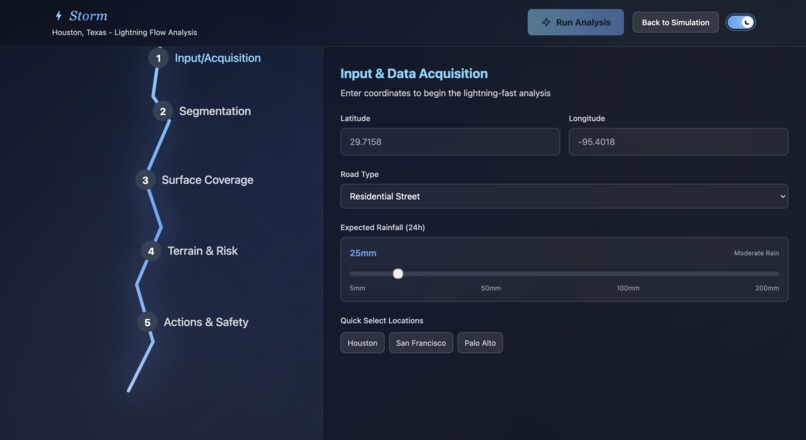Select the Houston quick location
Screen dimensions: 806x440
(362, 343)
